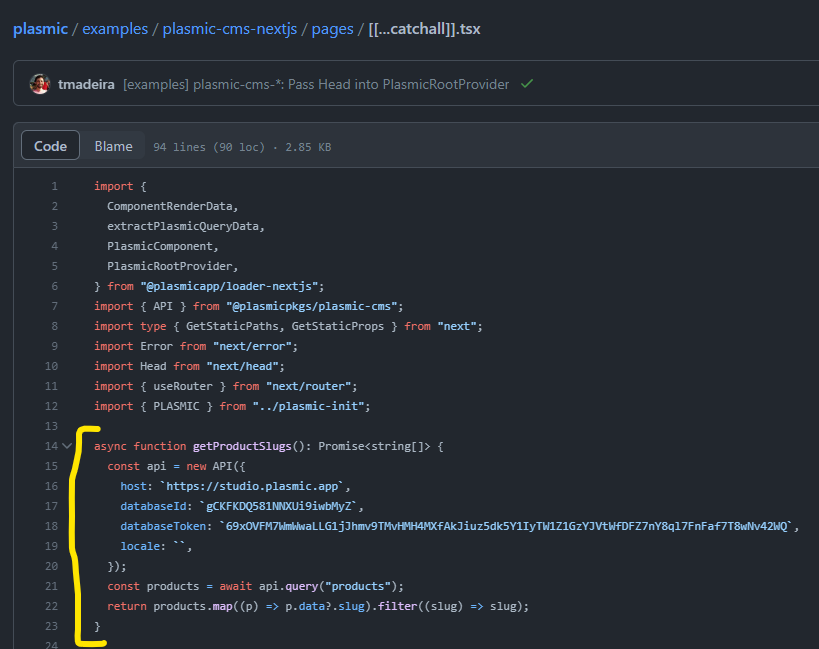This screenshot has height=649, width=819.
Task: Switch to the Blame view tab
Action: 113,146
